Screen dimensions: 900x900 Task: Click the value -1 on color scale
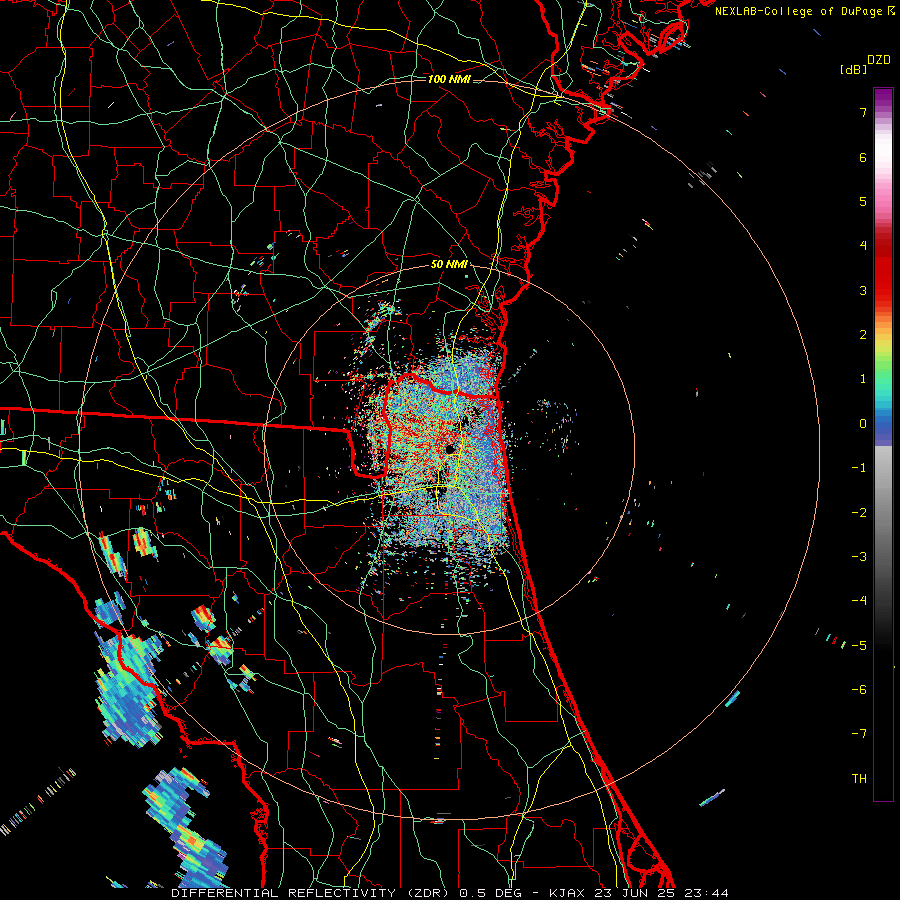pyautogui.click(x=859, y=467)
